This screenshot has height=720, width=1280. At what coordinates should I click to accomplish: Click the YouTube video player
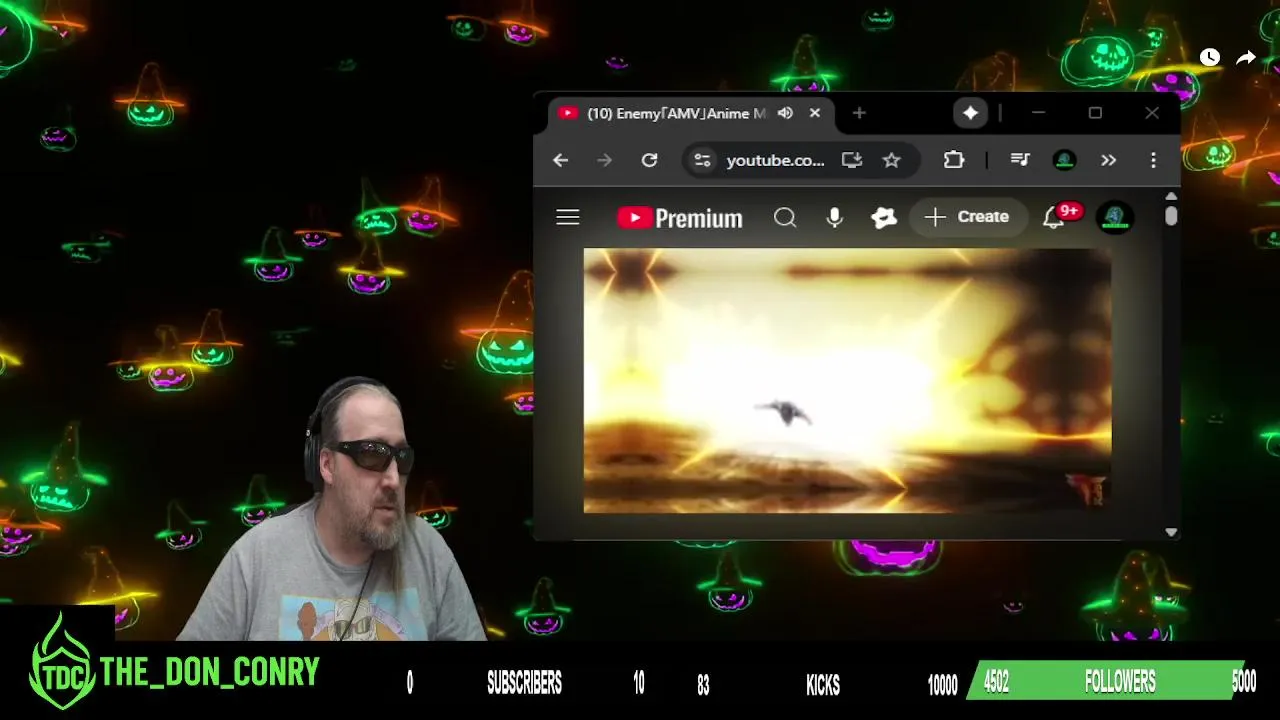click(x=847, y=380)
